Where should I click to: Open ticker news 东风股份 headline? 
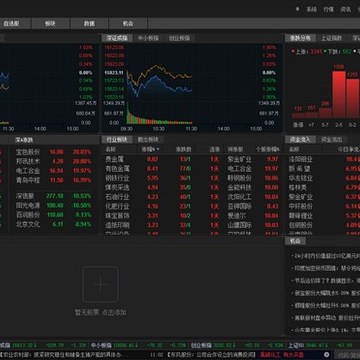(x=211, y=354)
